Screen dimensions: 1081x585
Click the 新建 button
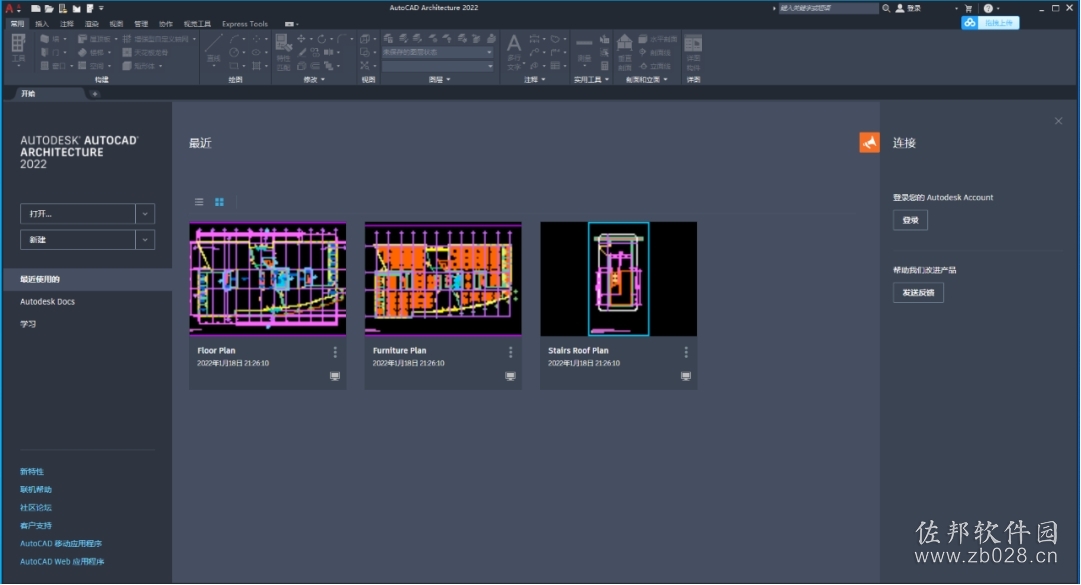(x=78, y=240)
